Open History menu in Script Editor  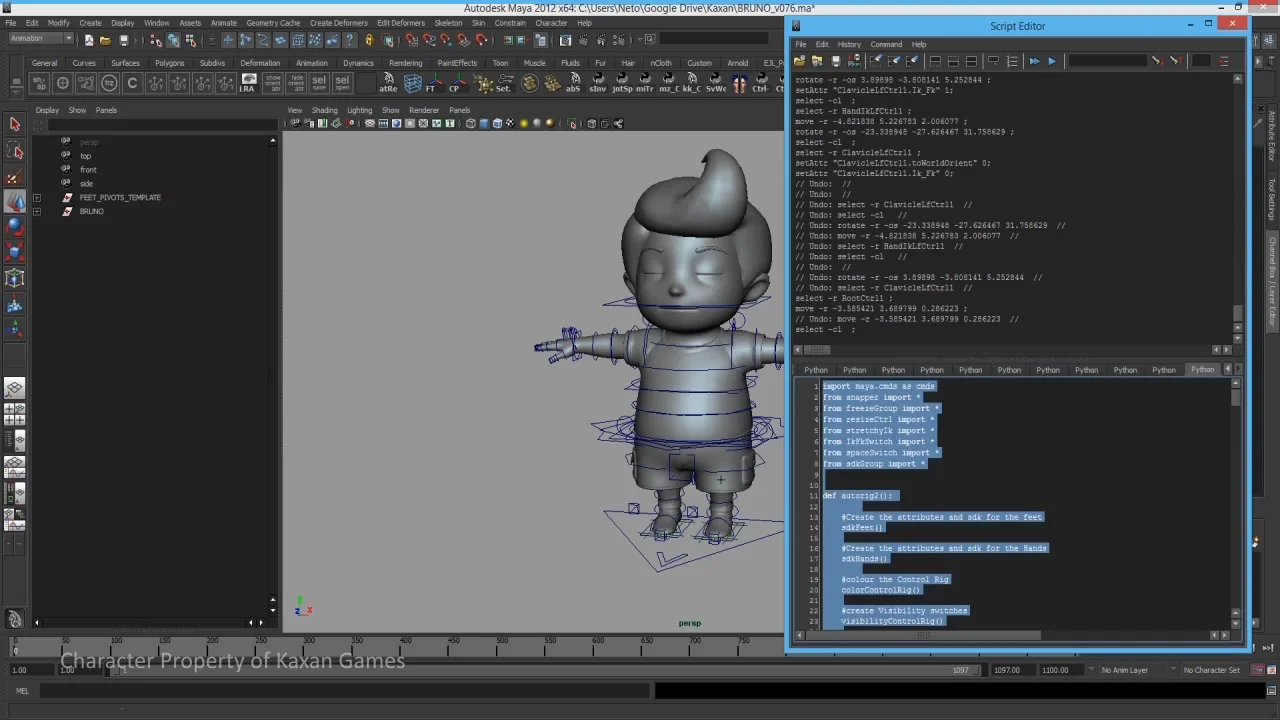849,44
